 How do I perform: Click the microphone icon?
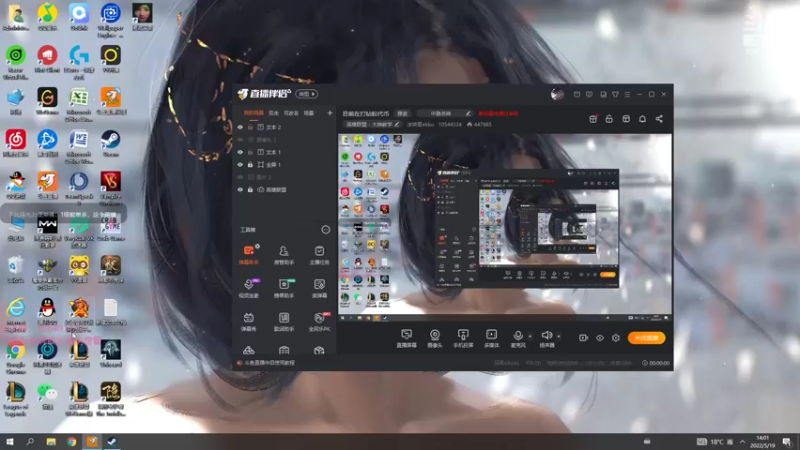click(518, 336)
